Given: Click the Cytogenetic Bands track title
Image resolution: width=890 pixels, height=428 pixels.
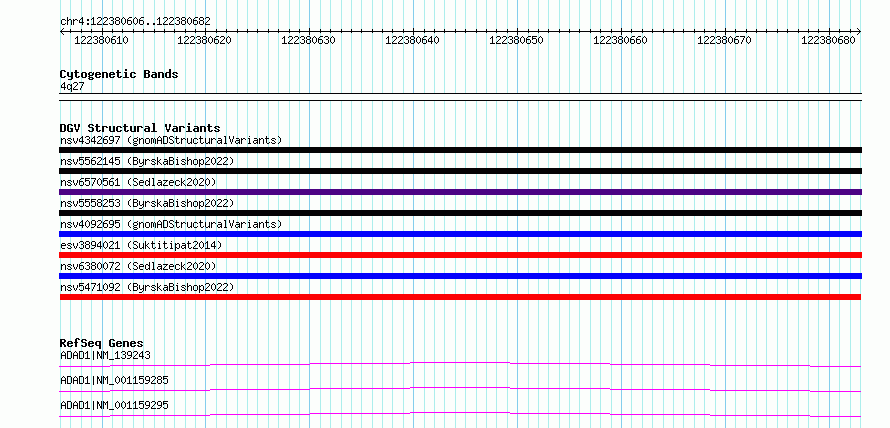Looking at the screenshot, I should point(119,74).
